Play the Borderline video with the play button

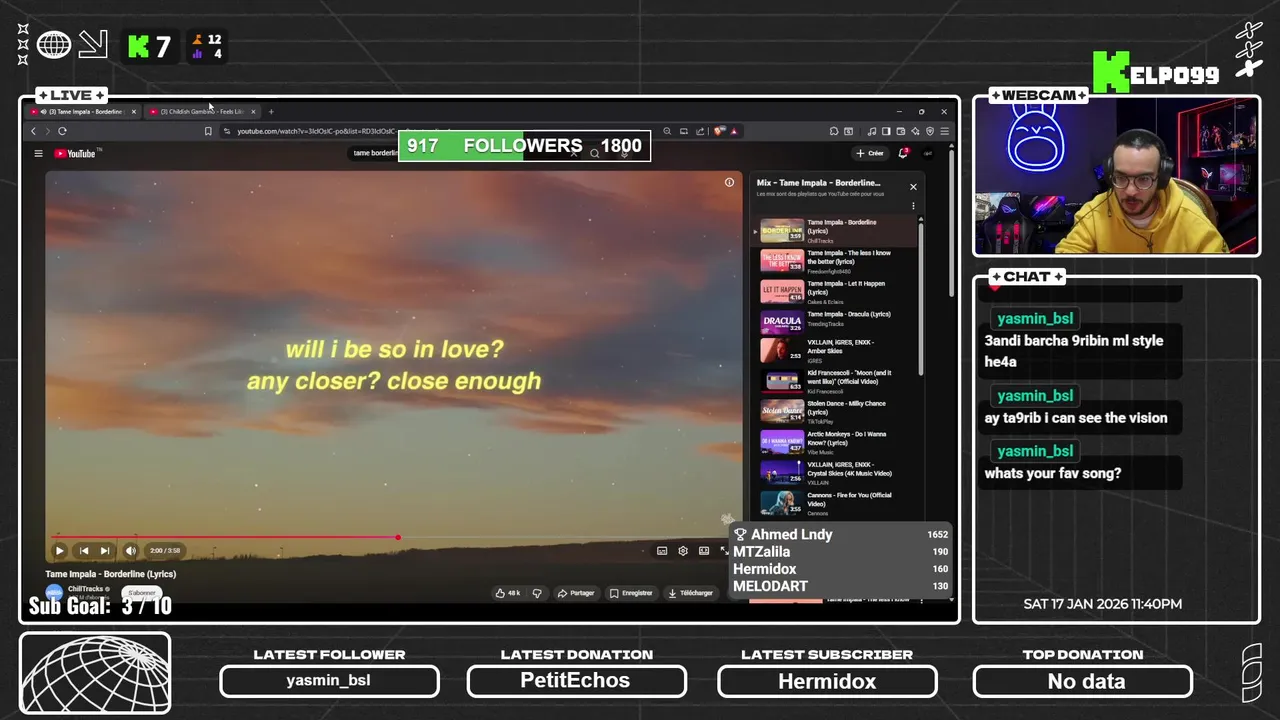tap(59, 551)
